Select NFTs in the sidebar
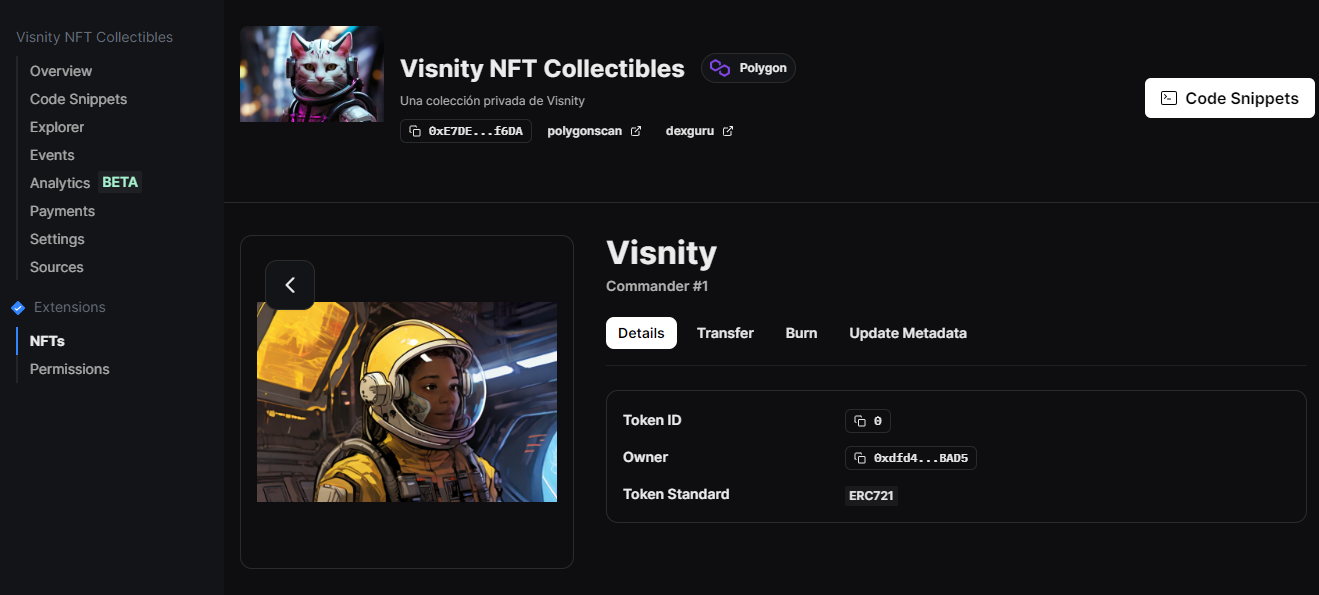 click(x=47, y=341)
